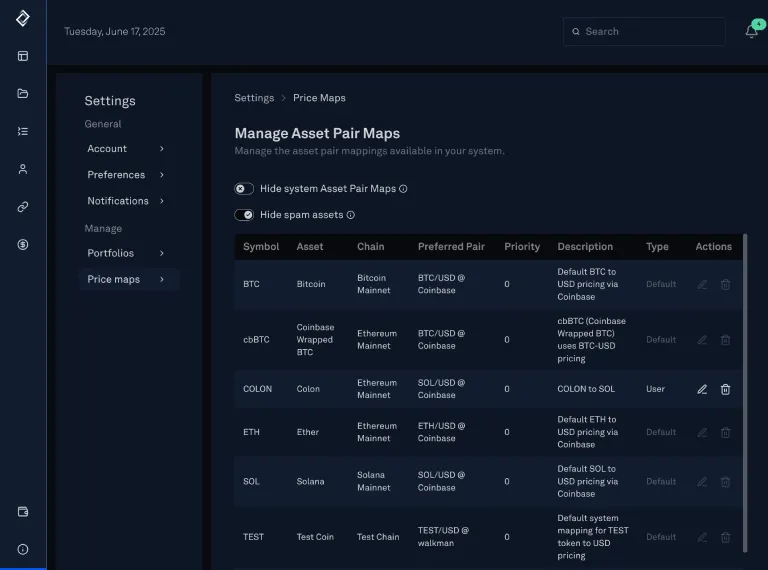Click the Solana Mainnet chain cell
The image size is (768, 570).
point(373,481)
